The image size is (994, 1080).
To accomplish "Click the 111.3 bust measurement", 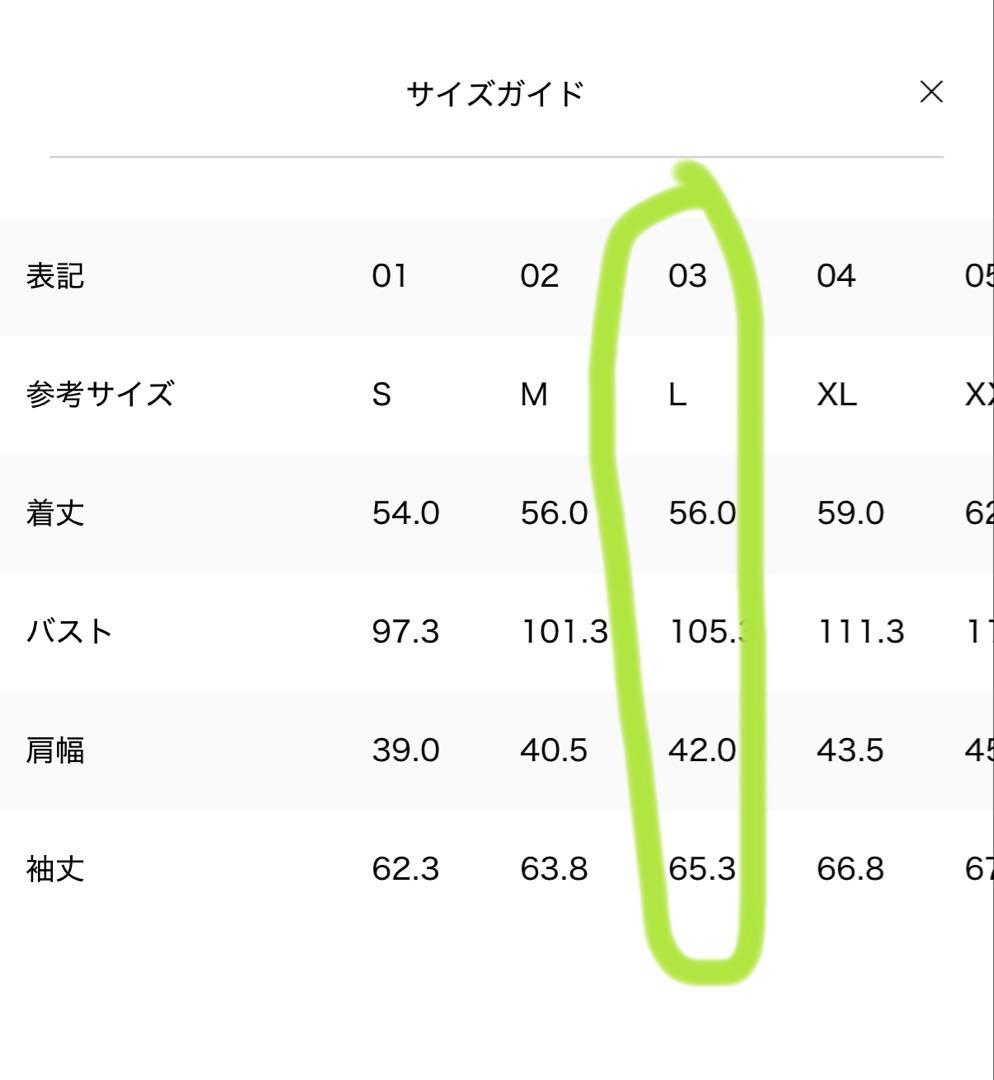I will point(860,632).
